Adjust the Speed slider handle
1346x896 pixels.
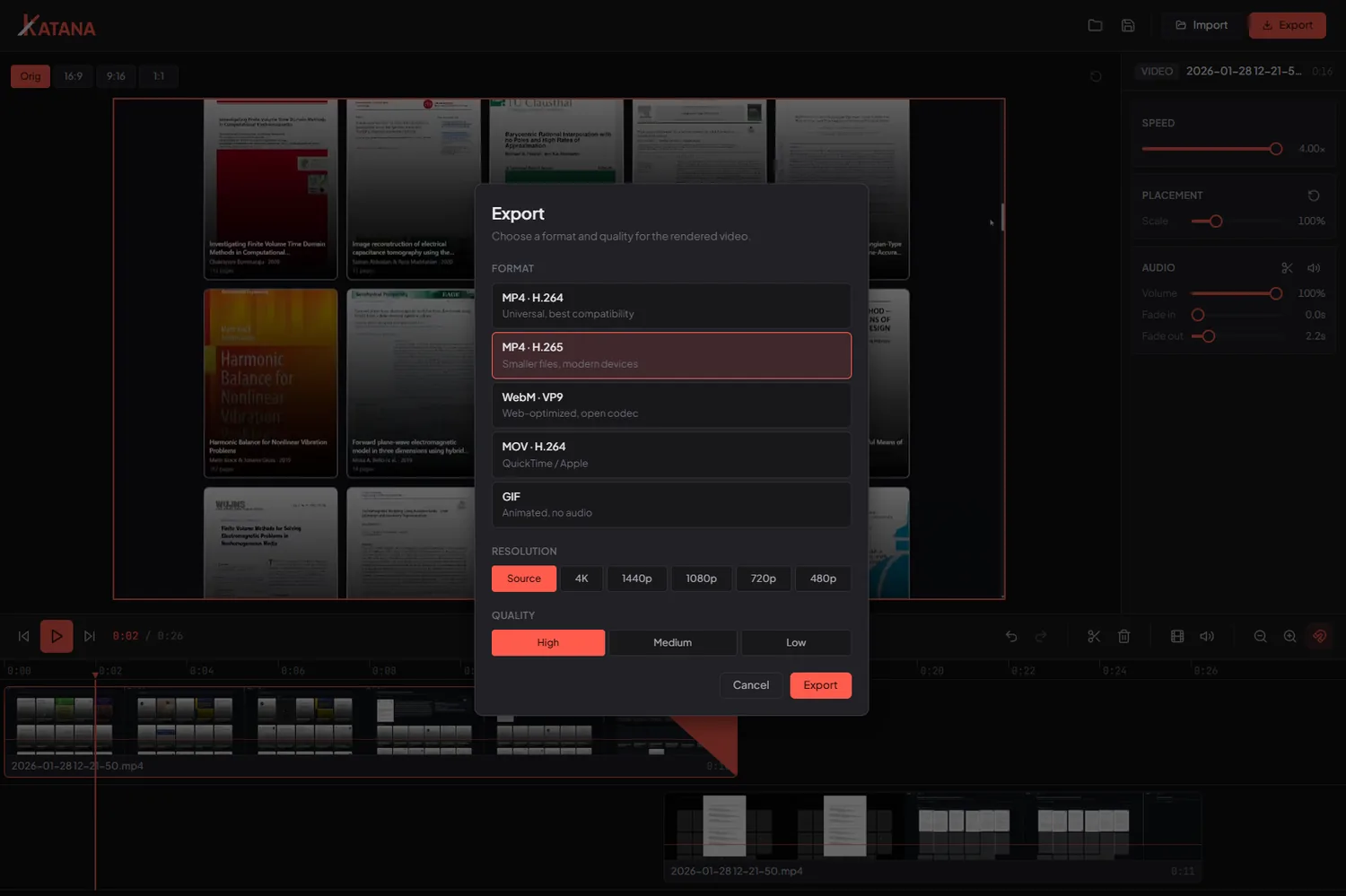tap(1276, 149)
